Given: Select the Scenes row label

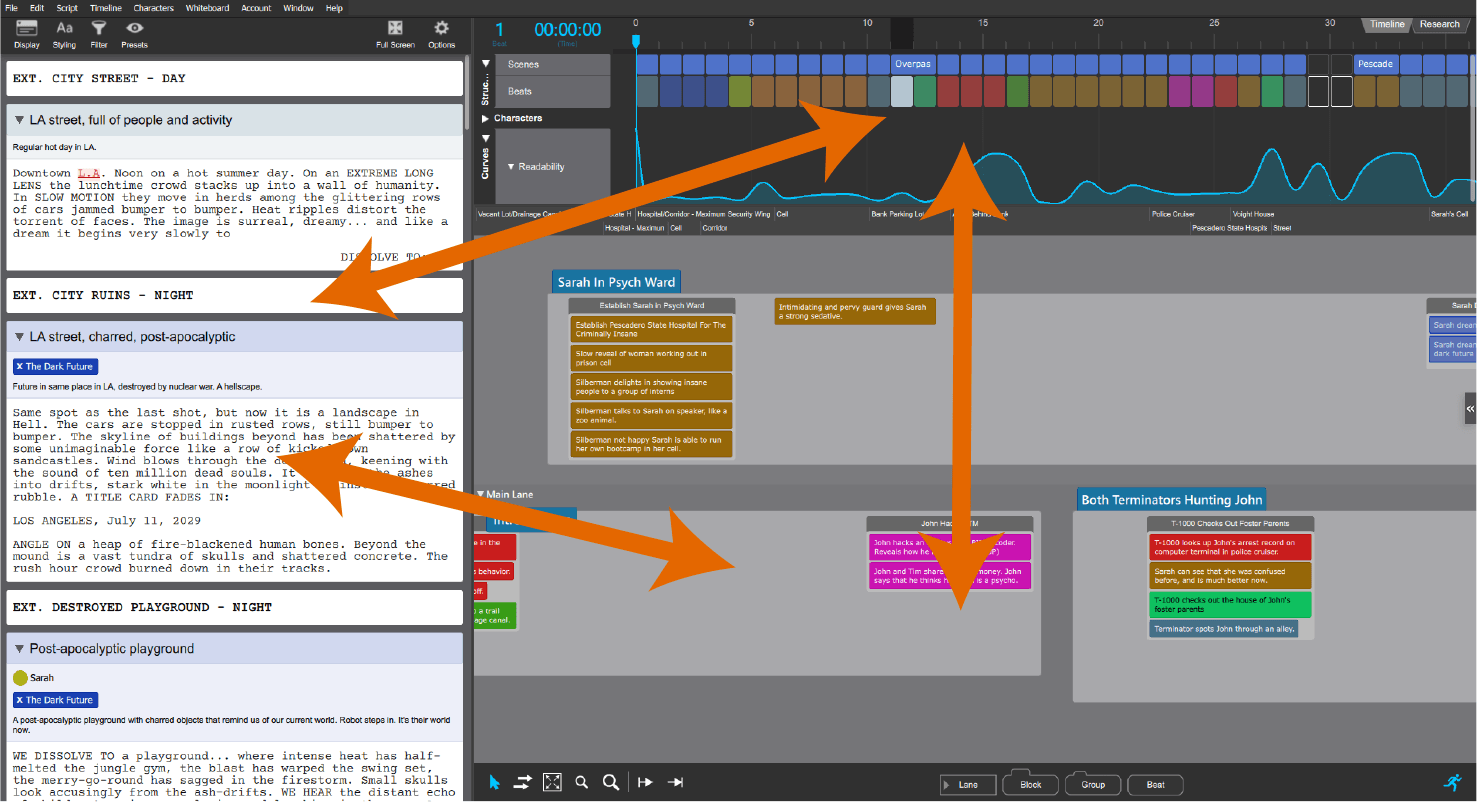Looking at the screenshot, I should 552,64.
